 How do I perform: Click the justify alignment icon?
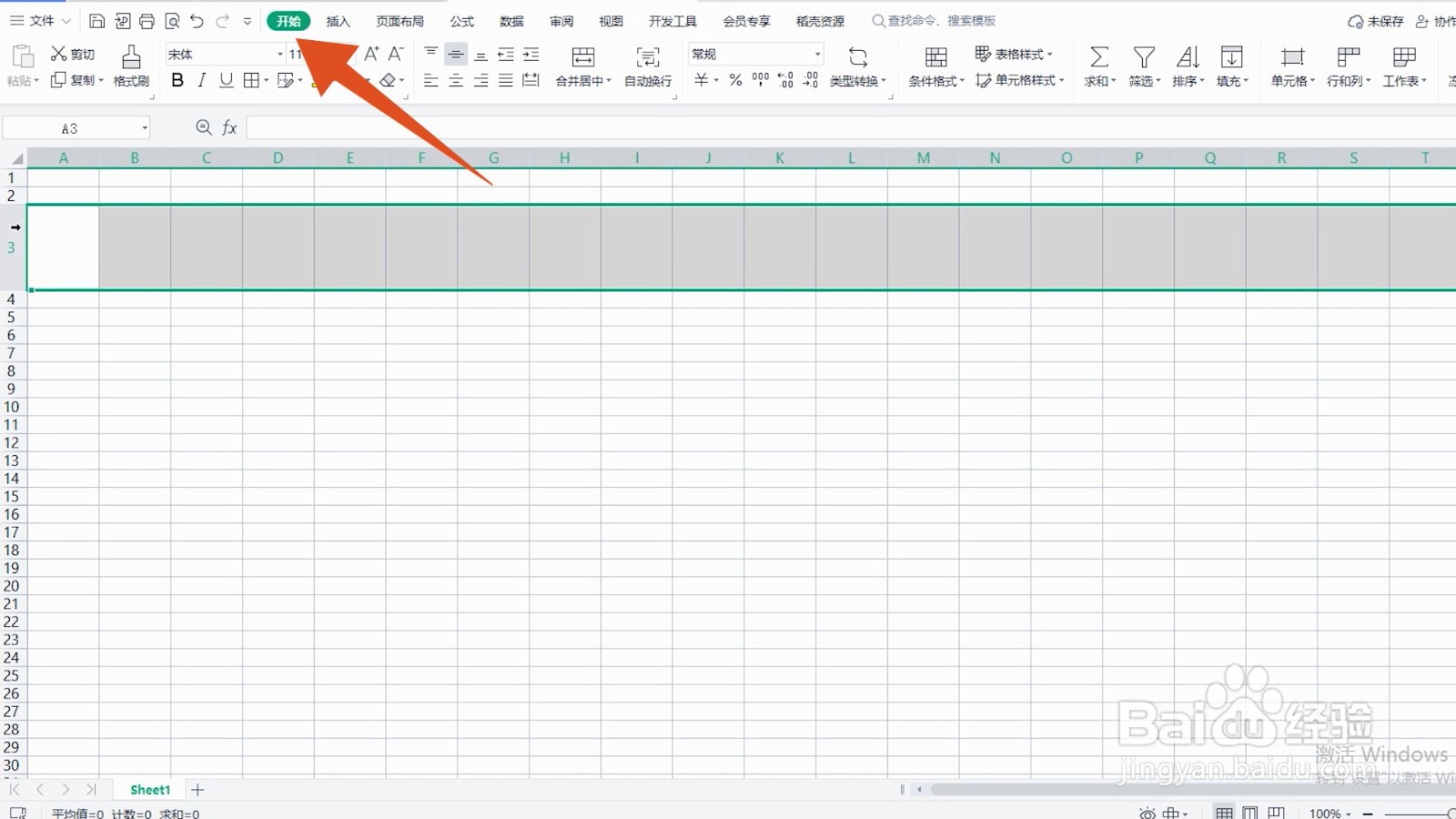(x=506, y=80)
